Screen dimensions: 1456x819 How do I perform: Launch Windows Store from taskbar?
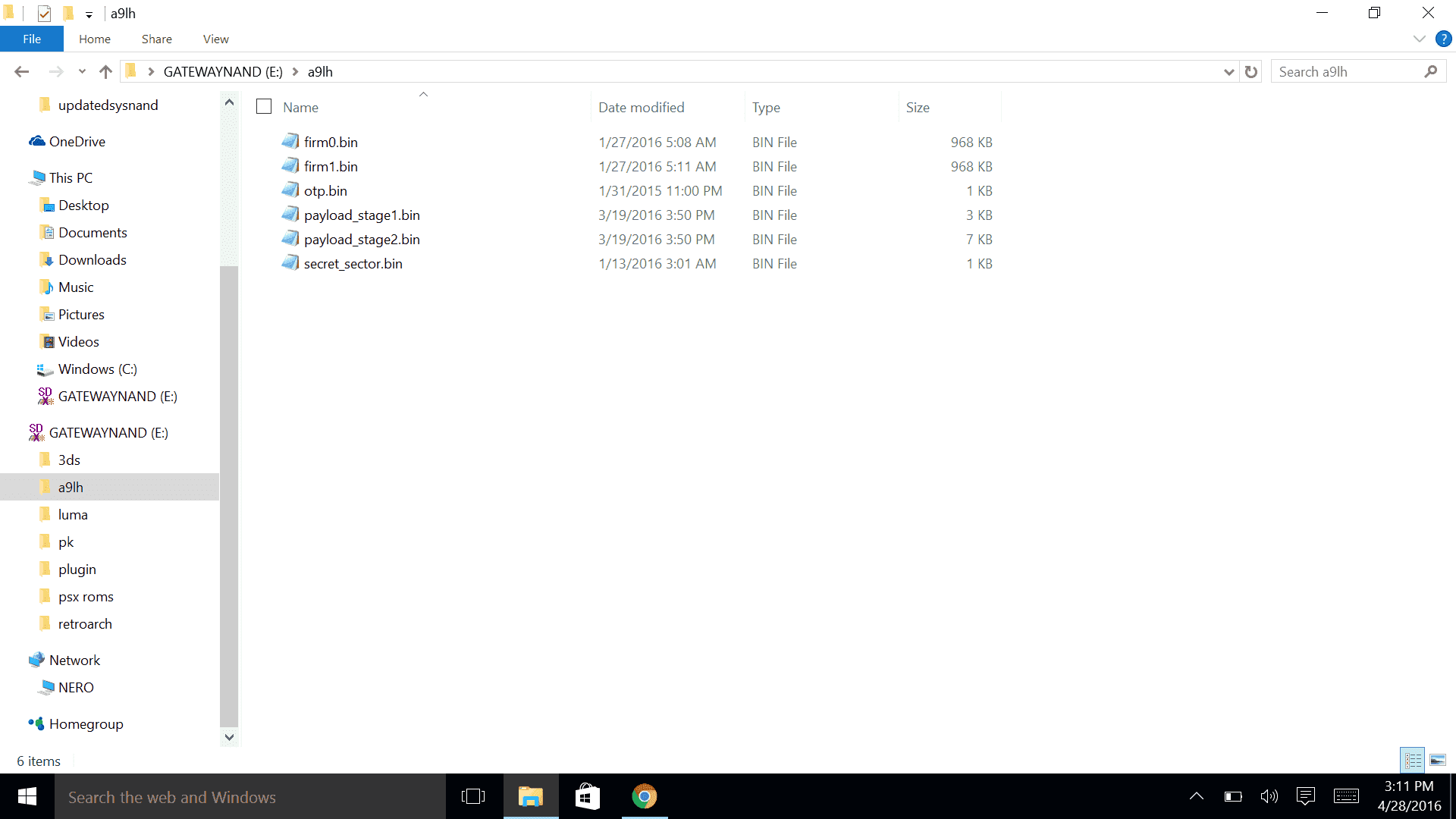coord(588,796)
